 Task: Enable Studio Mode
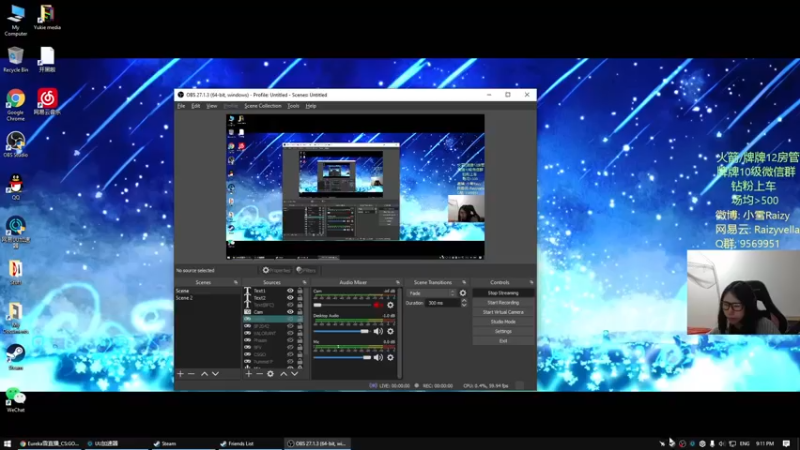coord(503,322)
